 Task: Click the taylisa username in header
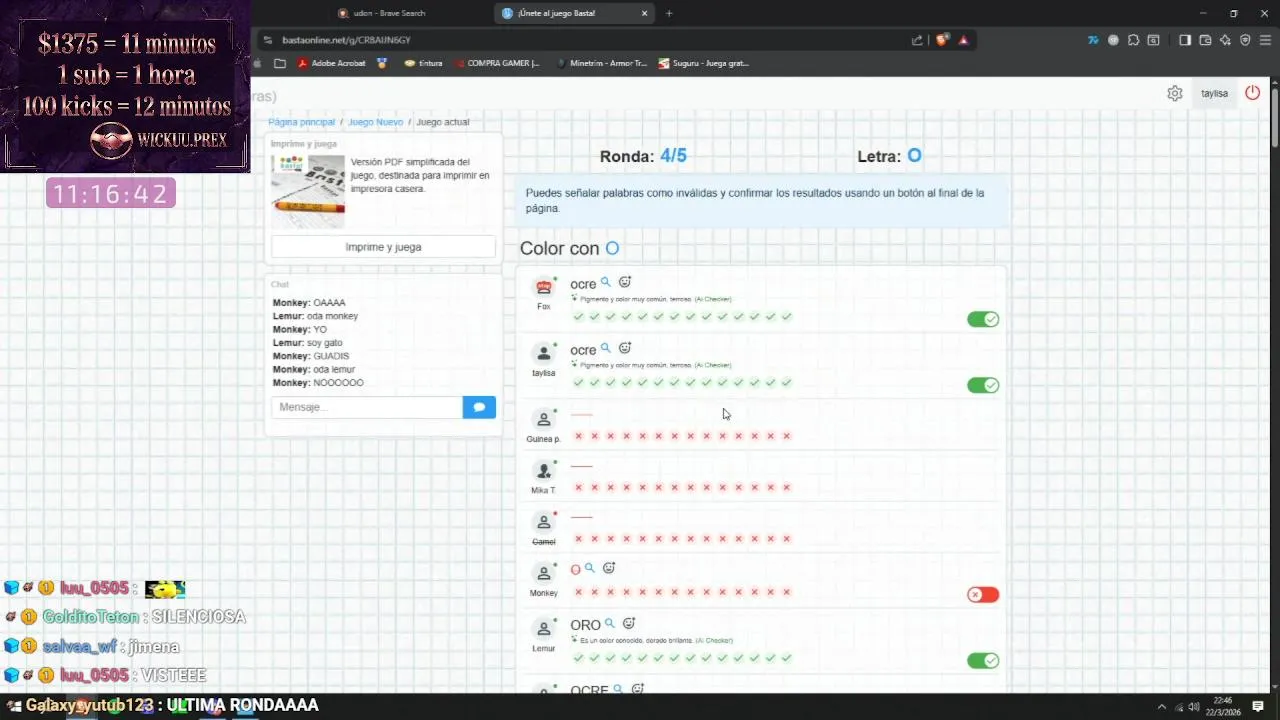(1214, 93)
